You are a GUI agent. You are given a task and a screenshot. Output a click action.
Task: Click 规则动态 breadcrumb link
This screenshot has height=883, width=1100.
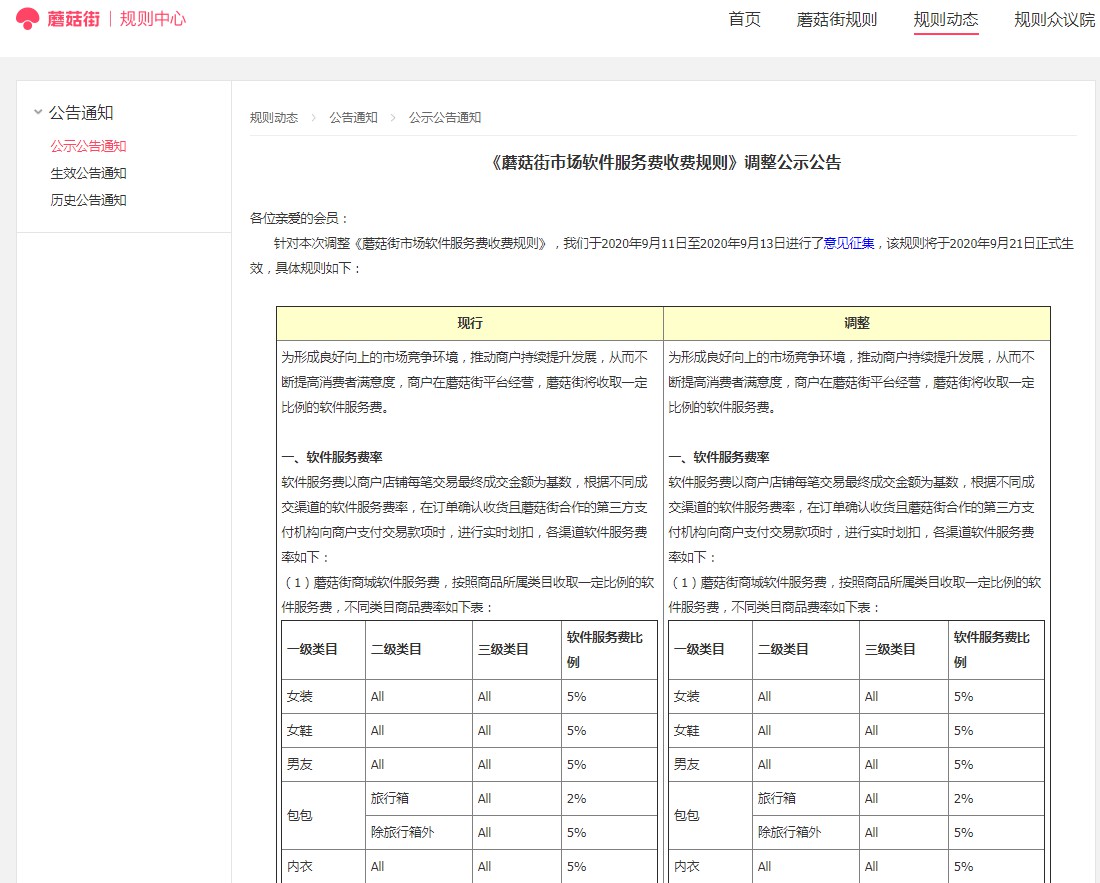pyautogui.click(x=274, y=118)
